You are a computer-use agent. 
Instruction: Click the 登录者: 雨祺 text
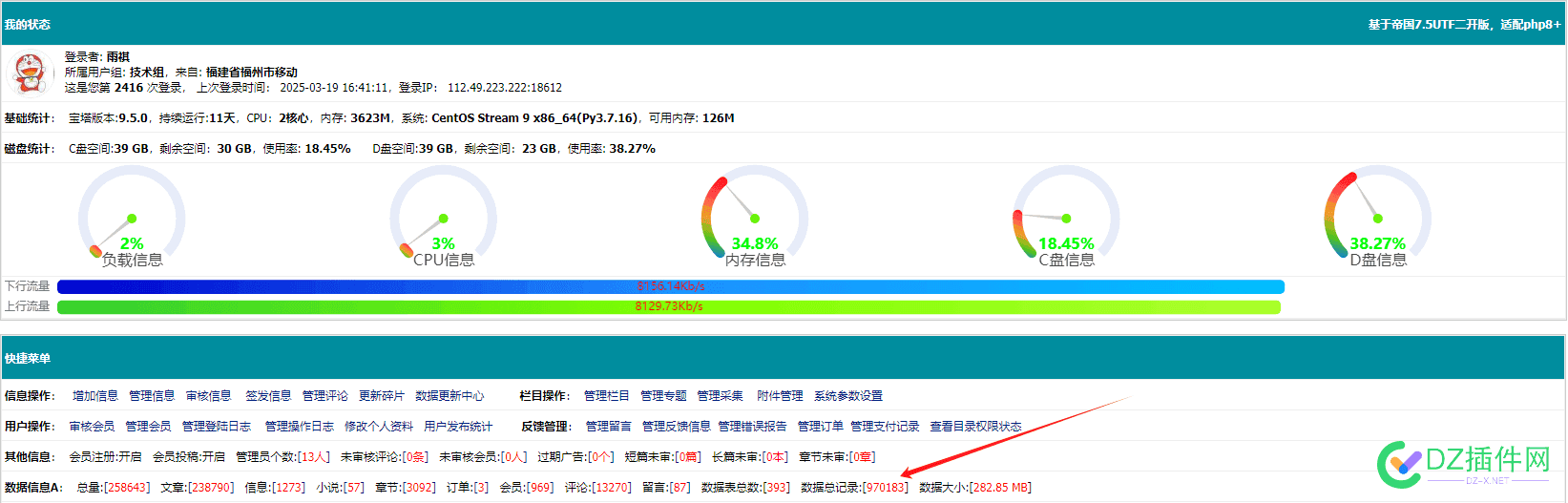(x=96, y=57)
